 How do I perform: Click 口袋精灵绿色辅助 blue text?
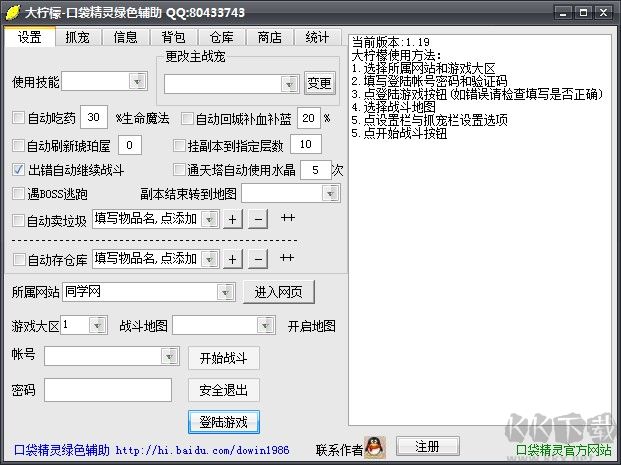(x=62, y=450)
